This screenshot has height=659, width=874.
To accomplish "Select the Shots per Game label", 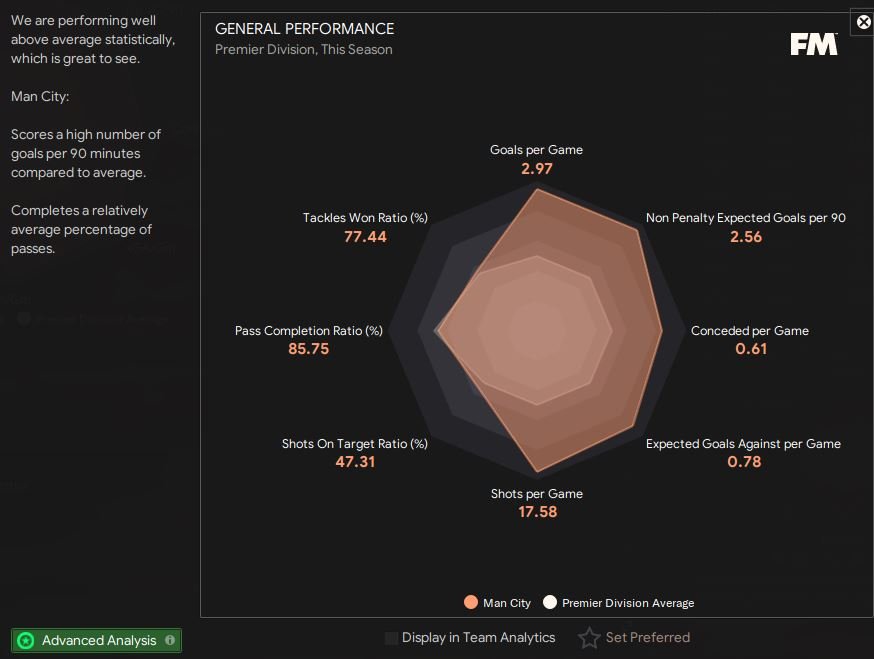I will click(536, 494).
